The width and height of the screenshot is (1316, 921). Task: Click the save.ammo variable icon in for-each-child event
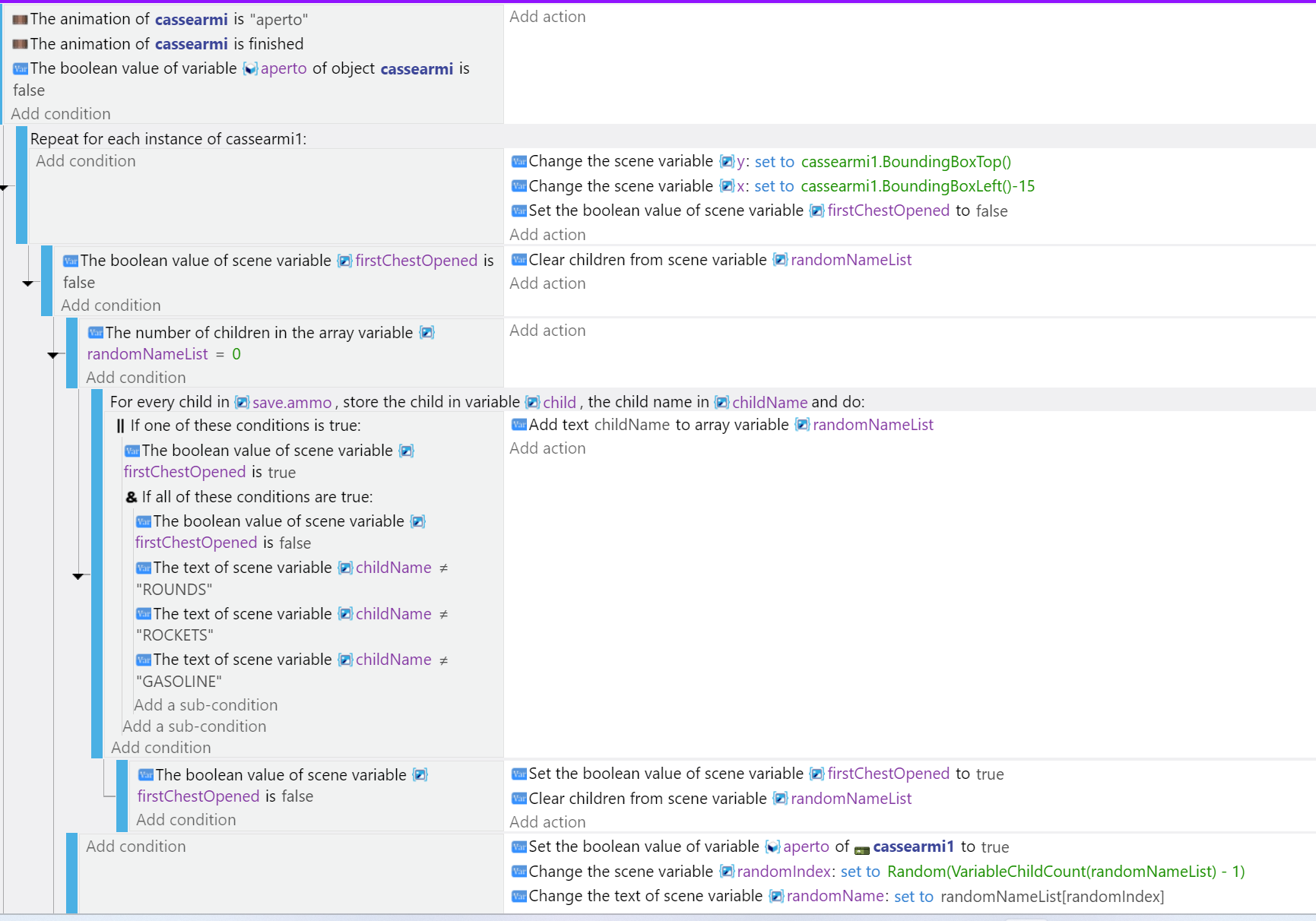pyautogui.click(x=242, y=402)
